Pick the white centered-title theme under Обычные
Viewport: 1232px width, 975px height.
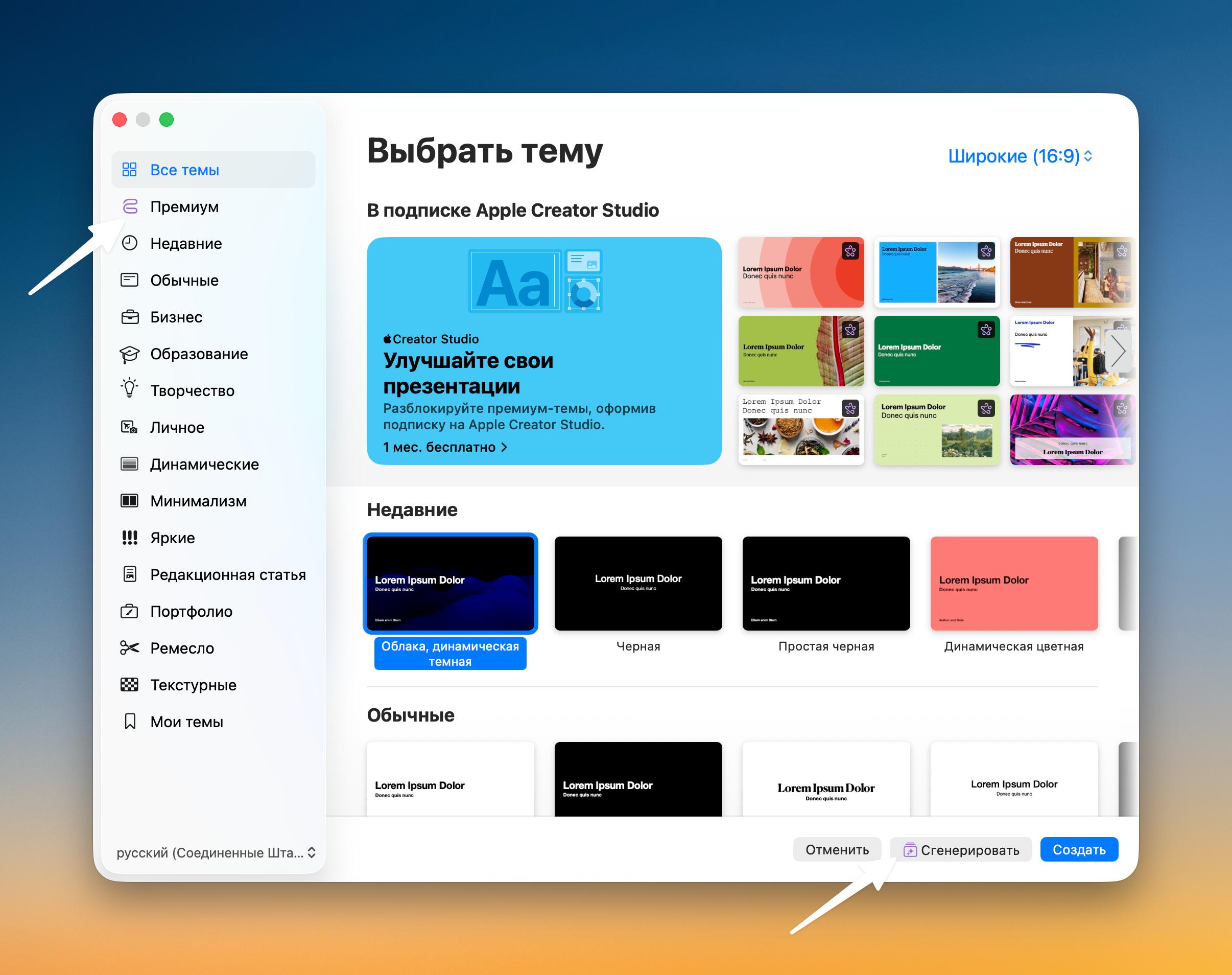[x=1014, y=779]
